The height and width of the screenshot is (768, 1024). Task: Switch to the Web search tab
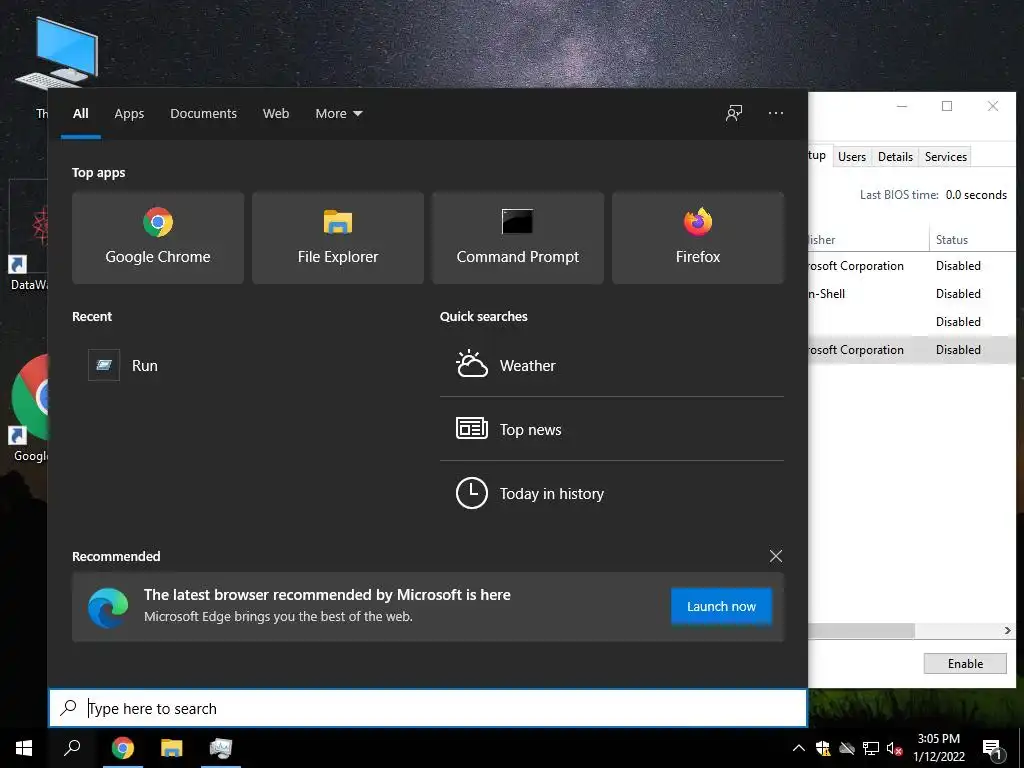[276, 114]
